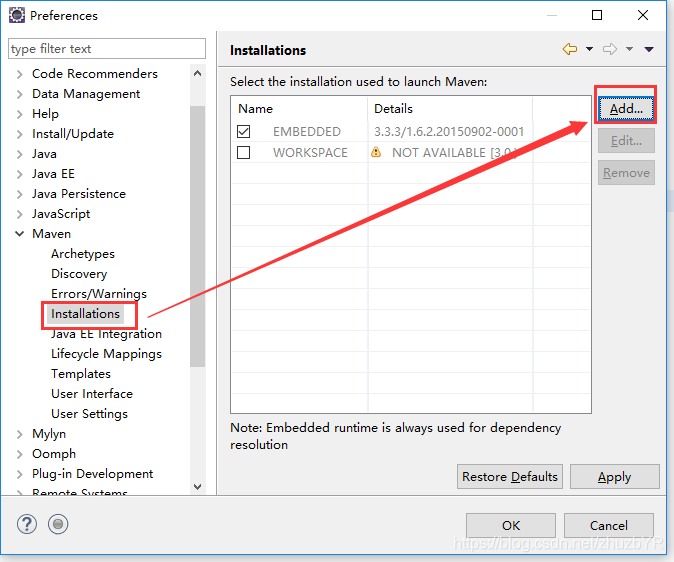Screen dimensions: 674x562
Task: Click the Restore Defaults button
Action: point(510,476)
